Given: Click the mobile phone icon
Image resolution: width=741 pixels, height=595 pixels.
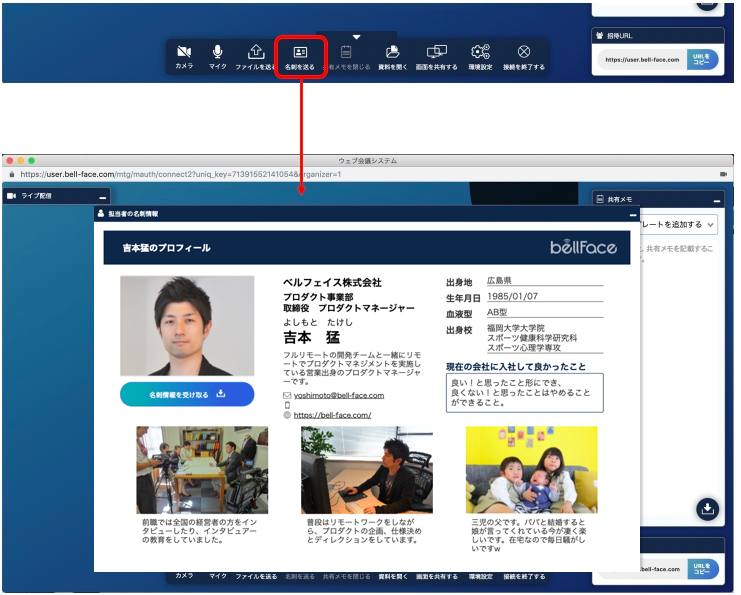Looking at the screenshot, I should (x=287, y=405).
